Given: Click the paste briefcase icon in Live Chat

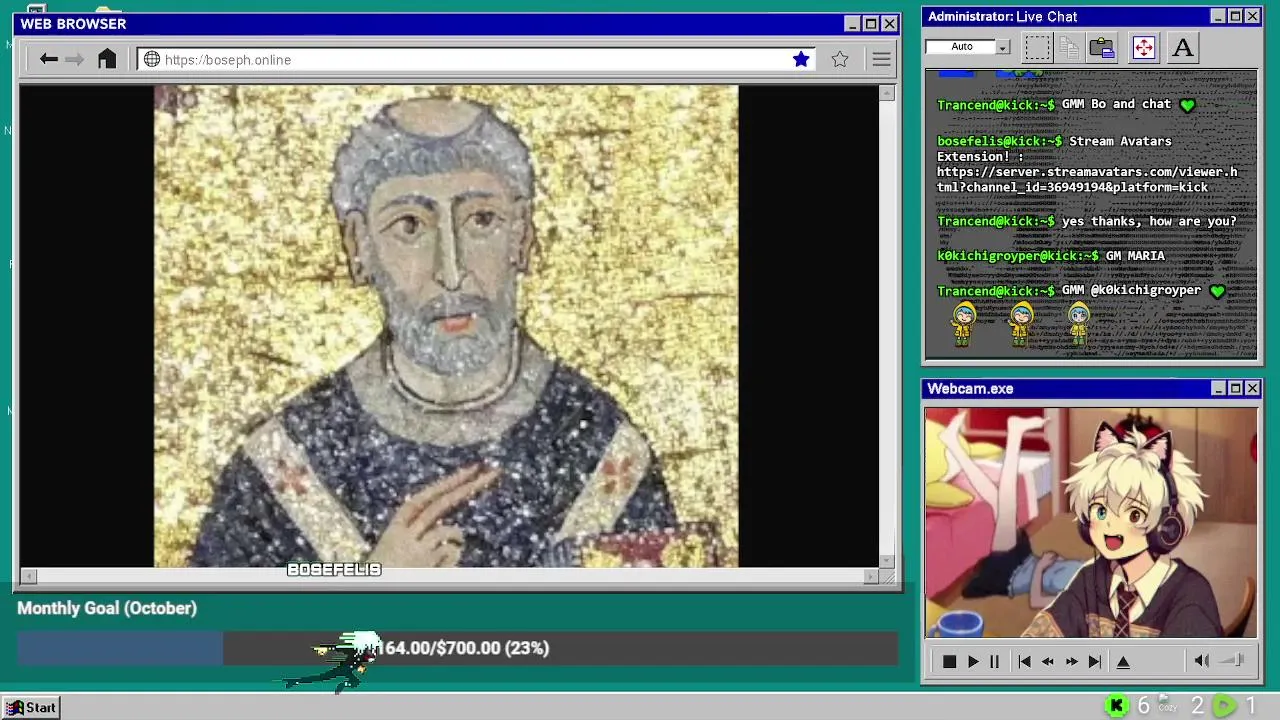Looking at the screenshot, I should pyautogui.click(x=1102, y=47).
